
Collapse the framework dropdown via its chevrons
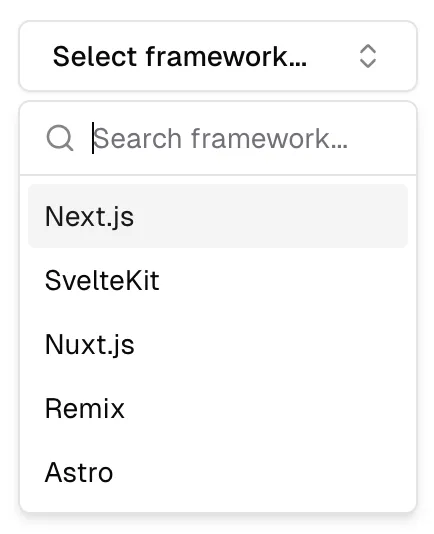coord(368,56)
